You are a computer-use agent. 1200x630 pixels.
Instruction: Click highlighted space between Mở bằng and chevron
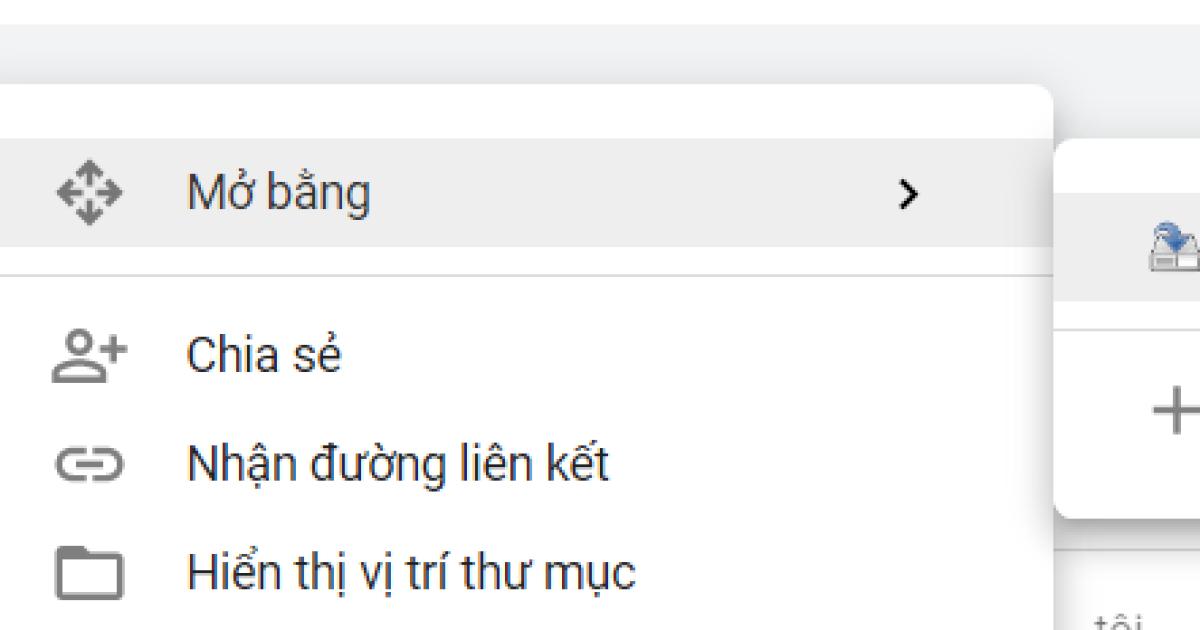coord(630,193)
